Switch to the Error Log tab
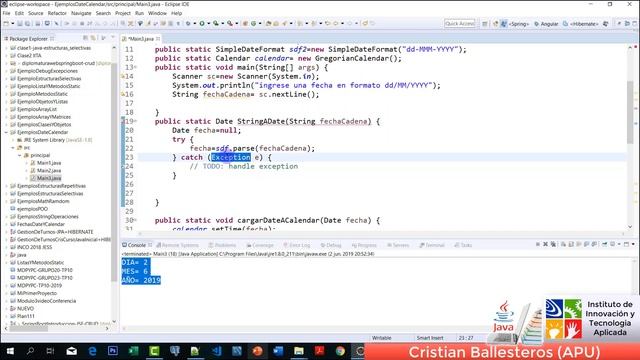The image size is (640, 360). pos(297,245)
